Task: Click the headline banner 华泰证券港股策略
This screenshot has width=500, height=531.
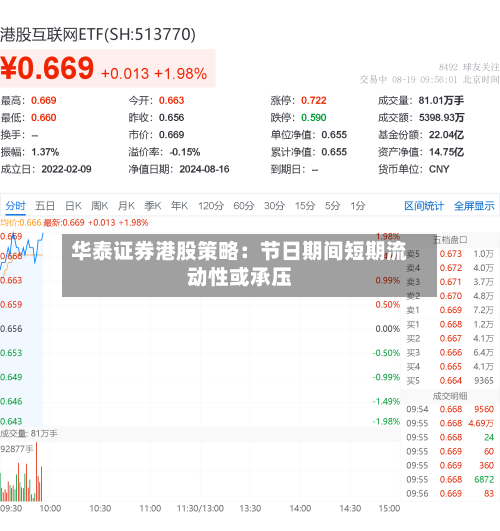Action: [249, 266]
